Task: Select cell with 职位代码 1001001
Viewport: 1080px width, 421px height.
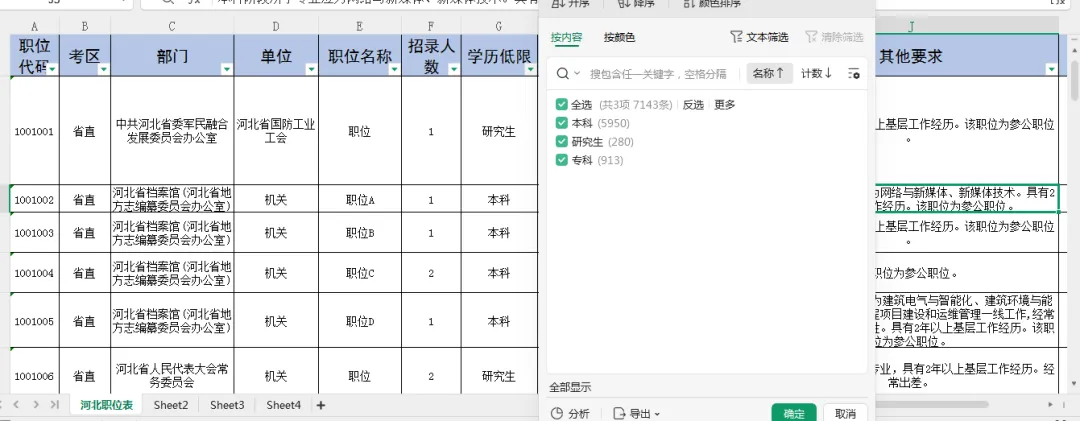Action: 34,131
